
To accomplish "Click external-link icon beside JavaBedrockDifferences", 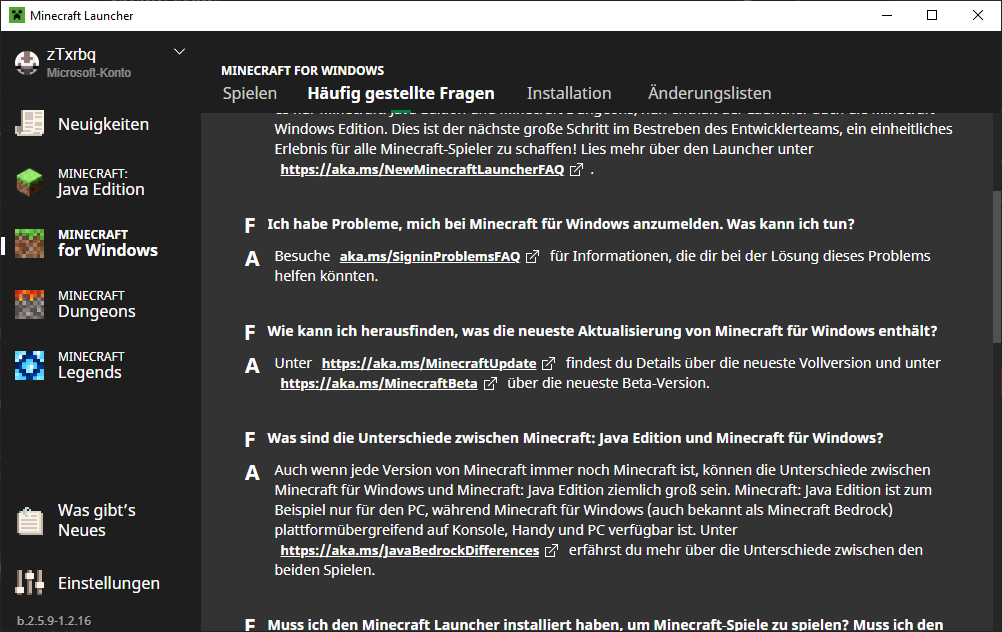I will (551, 550).
